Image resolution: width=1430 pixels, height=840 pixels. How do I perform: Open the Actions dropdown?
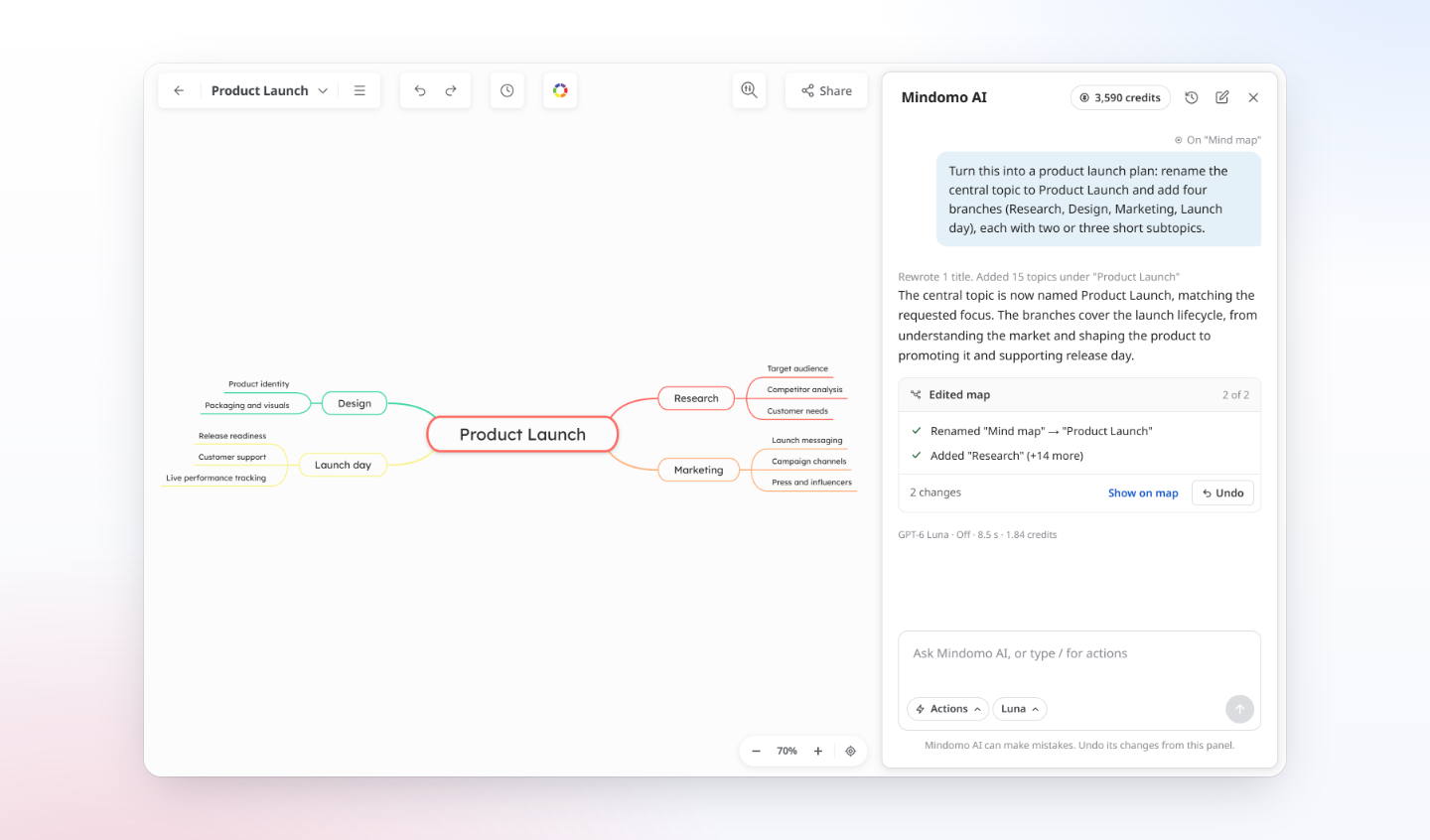(947, 709)
